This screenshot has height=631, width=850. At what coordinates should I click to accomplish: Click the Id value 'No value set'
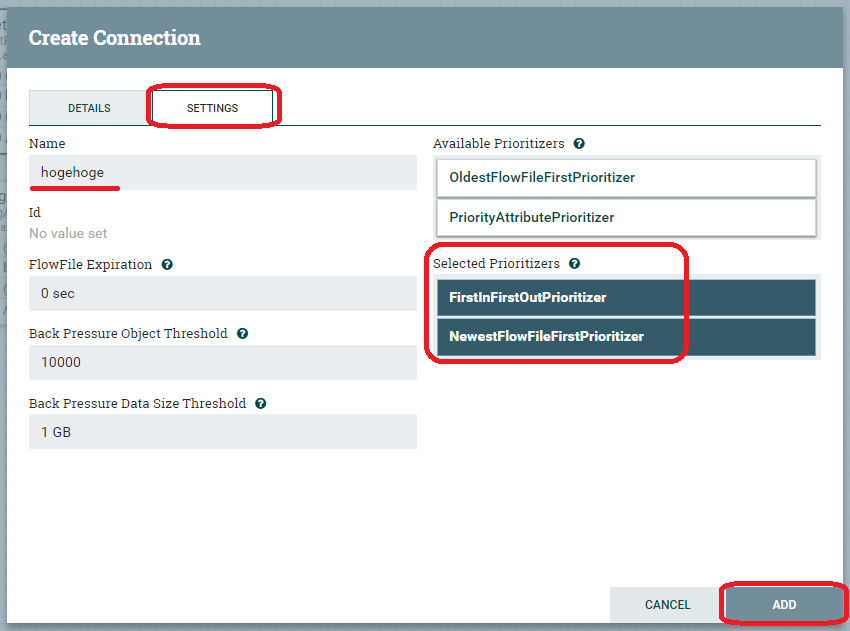pyautogui.click(x=68, y=233)
